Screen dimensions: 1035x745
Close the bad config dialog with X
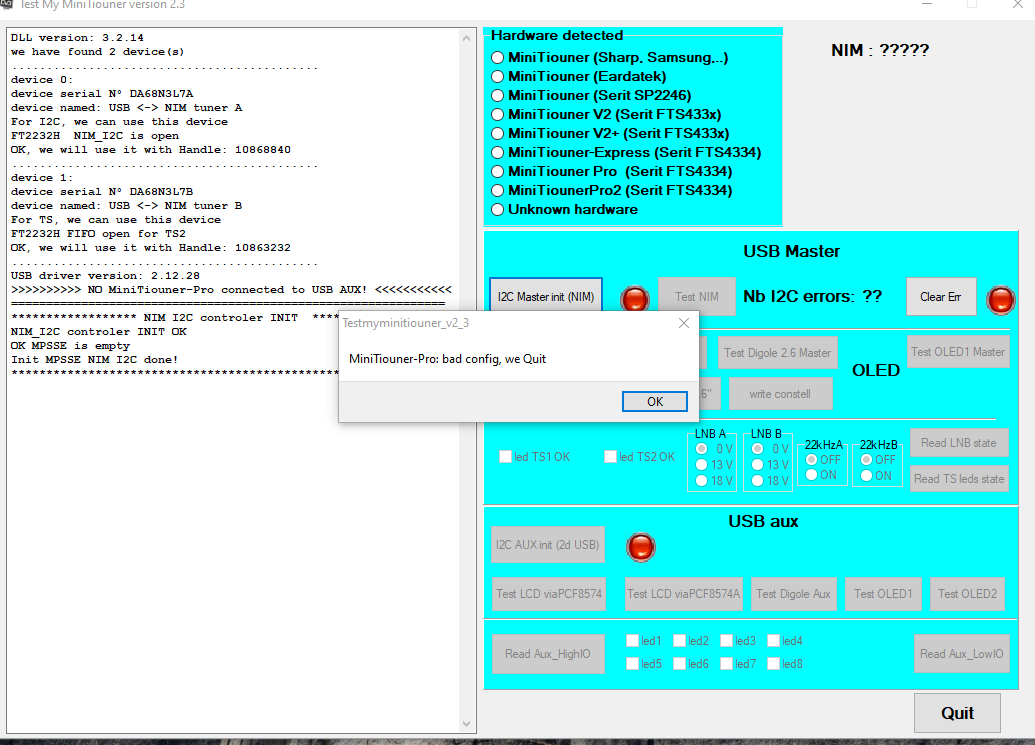(684, 323)
